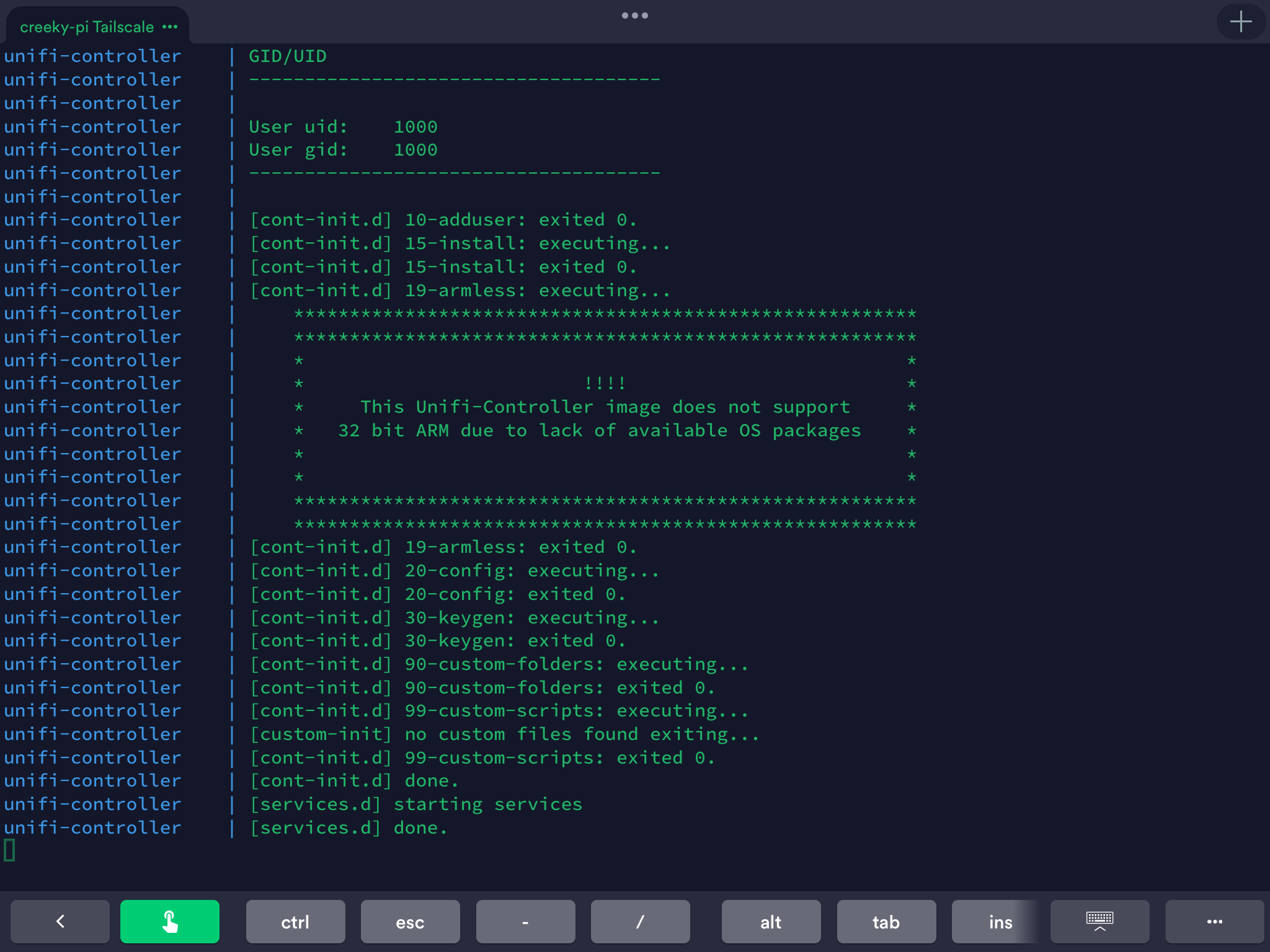Tap the back chevron on the shortcut key bar
Screen dimensions: 1270x952
pyautogui.click(x=60, y=921)
